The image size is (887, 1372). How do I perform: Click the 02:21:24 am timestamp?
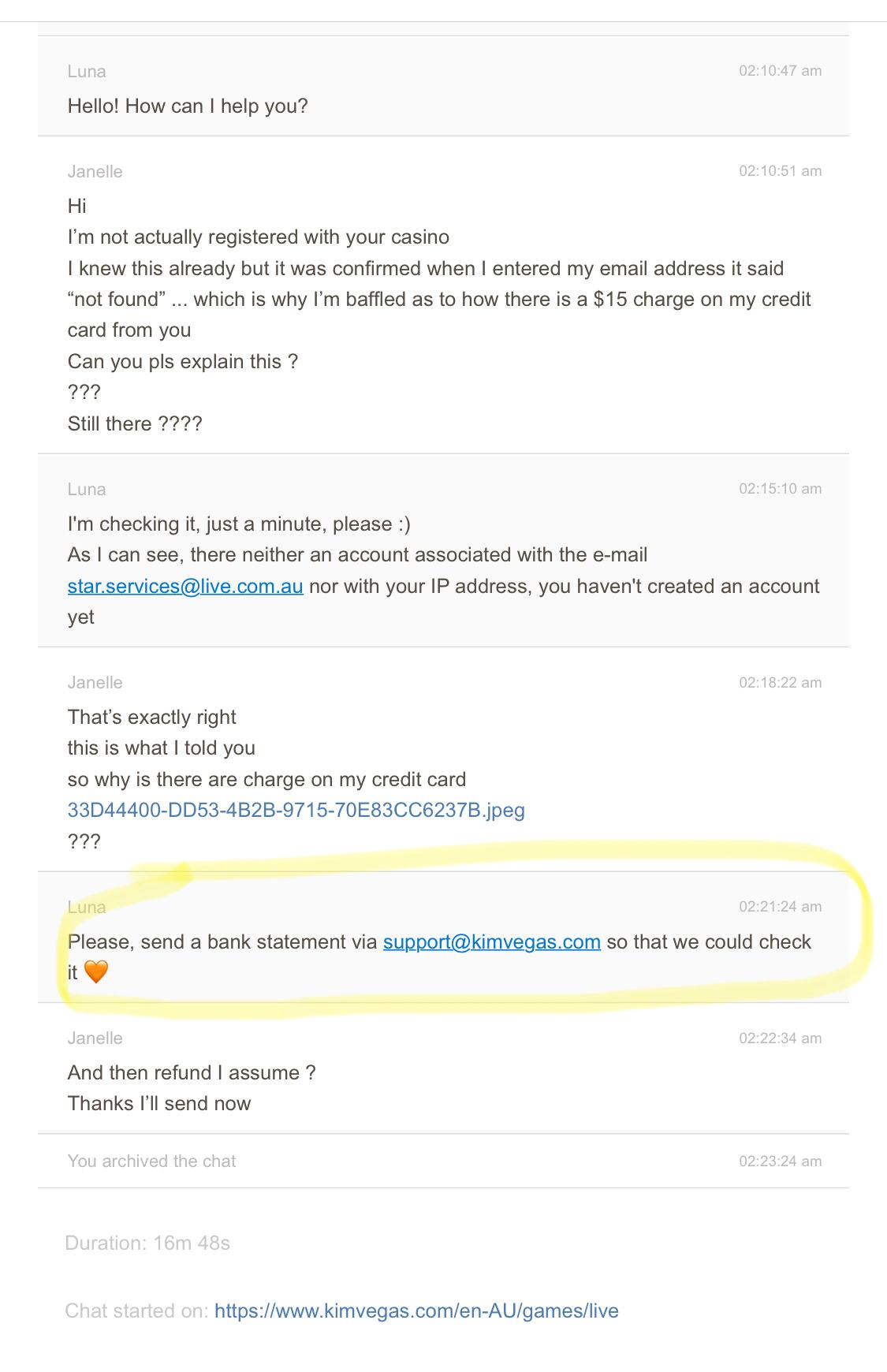[x=780, y=907]
